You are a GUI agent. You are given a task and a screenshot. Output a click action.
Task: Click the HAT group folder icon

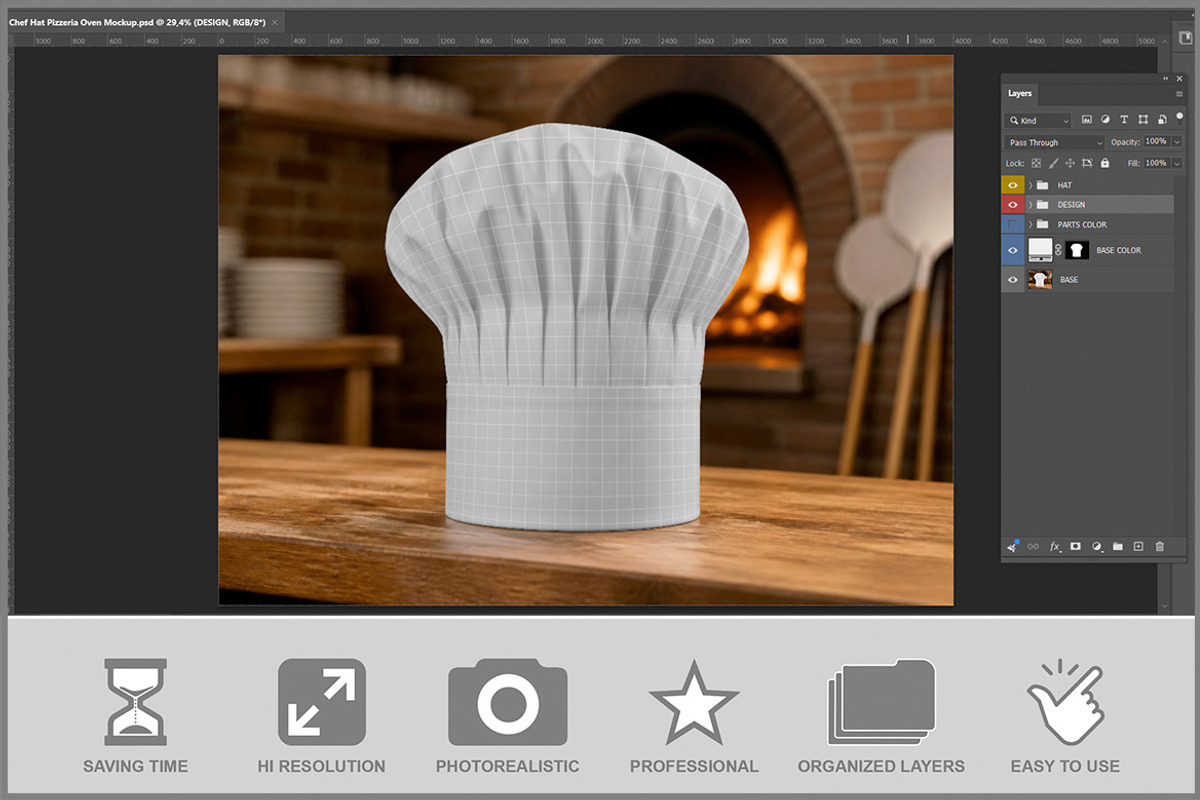[1042, 185]
